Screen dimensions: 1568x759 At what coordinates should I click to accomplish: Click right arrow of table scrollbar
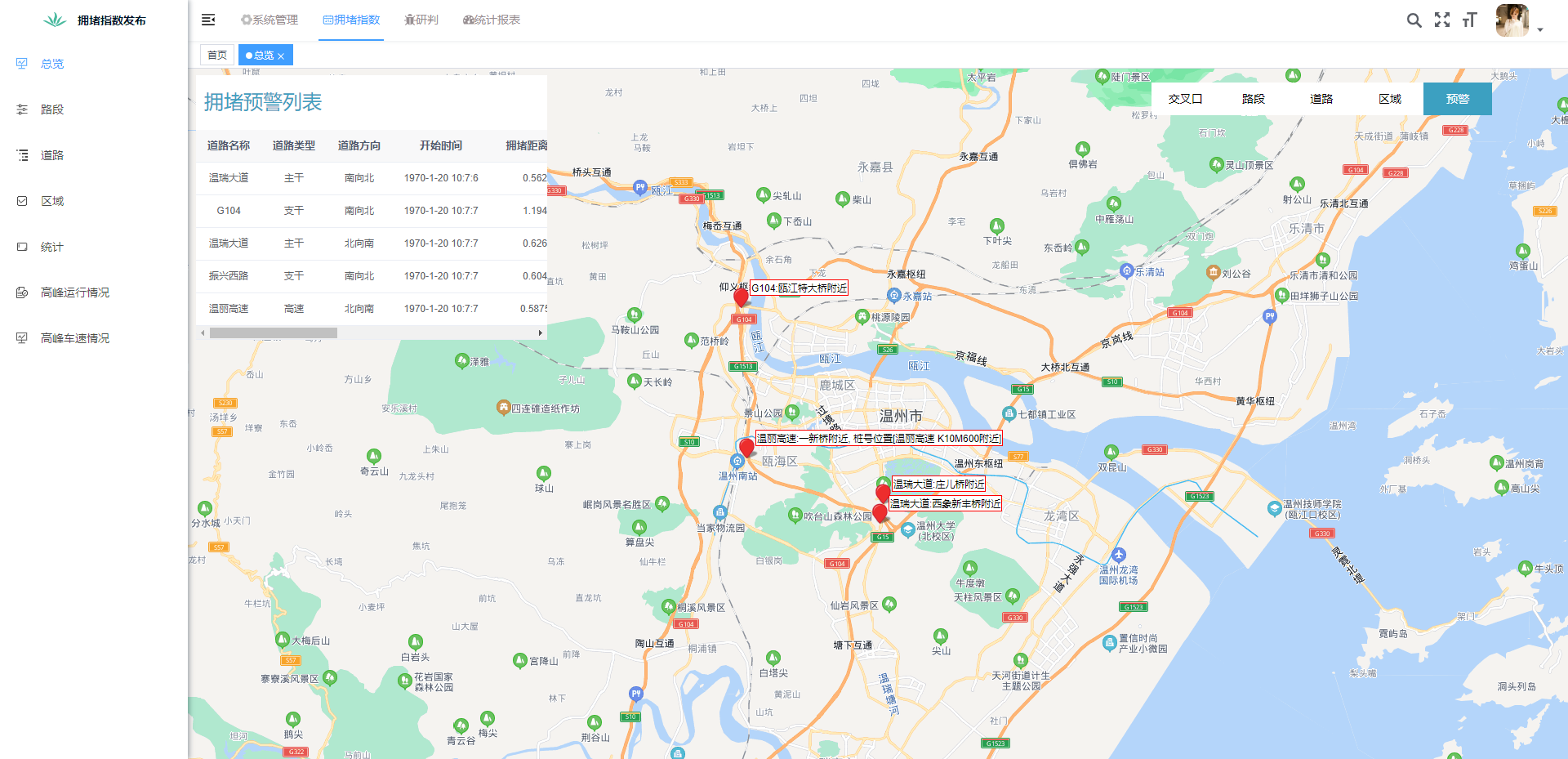[541, 333]
